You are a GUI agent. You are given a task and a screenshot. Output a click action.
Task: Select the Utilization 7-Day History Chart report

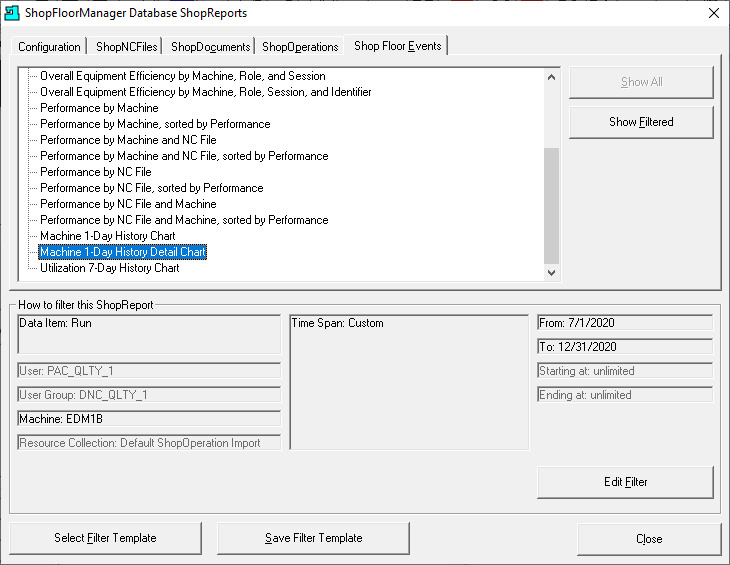[x=110, y=268]
